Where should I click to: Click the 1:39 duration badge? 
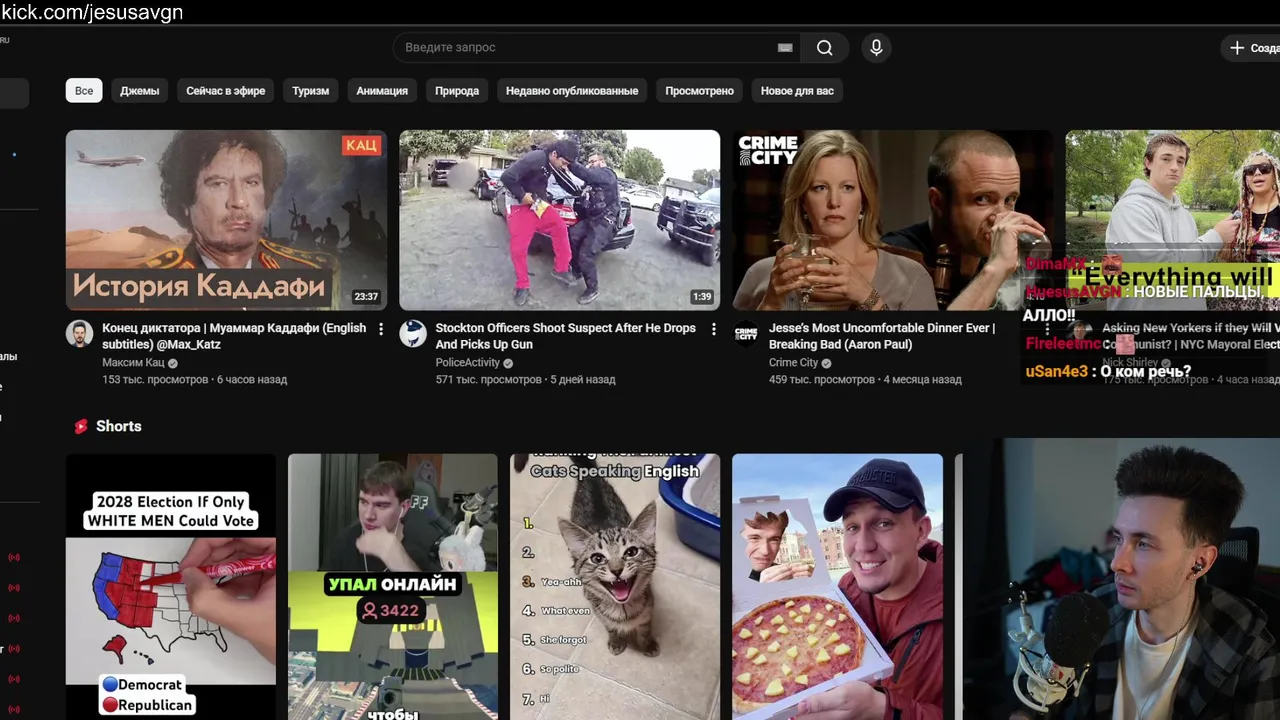[x=702, y=297]
